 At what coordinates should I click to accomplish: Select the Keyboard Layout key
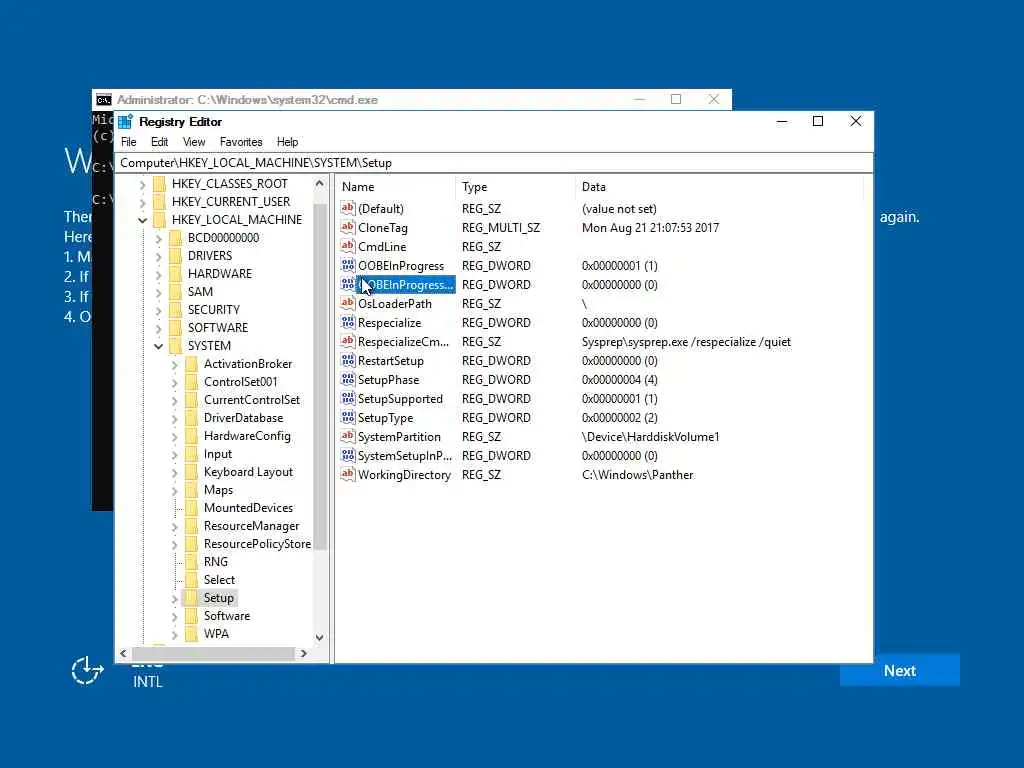248,472
